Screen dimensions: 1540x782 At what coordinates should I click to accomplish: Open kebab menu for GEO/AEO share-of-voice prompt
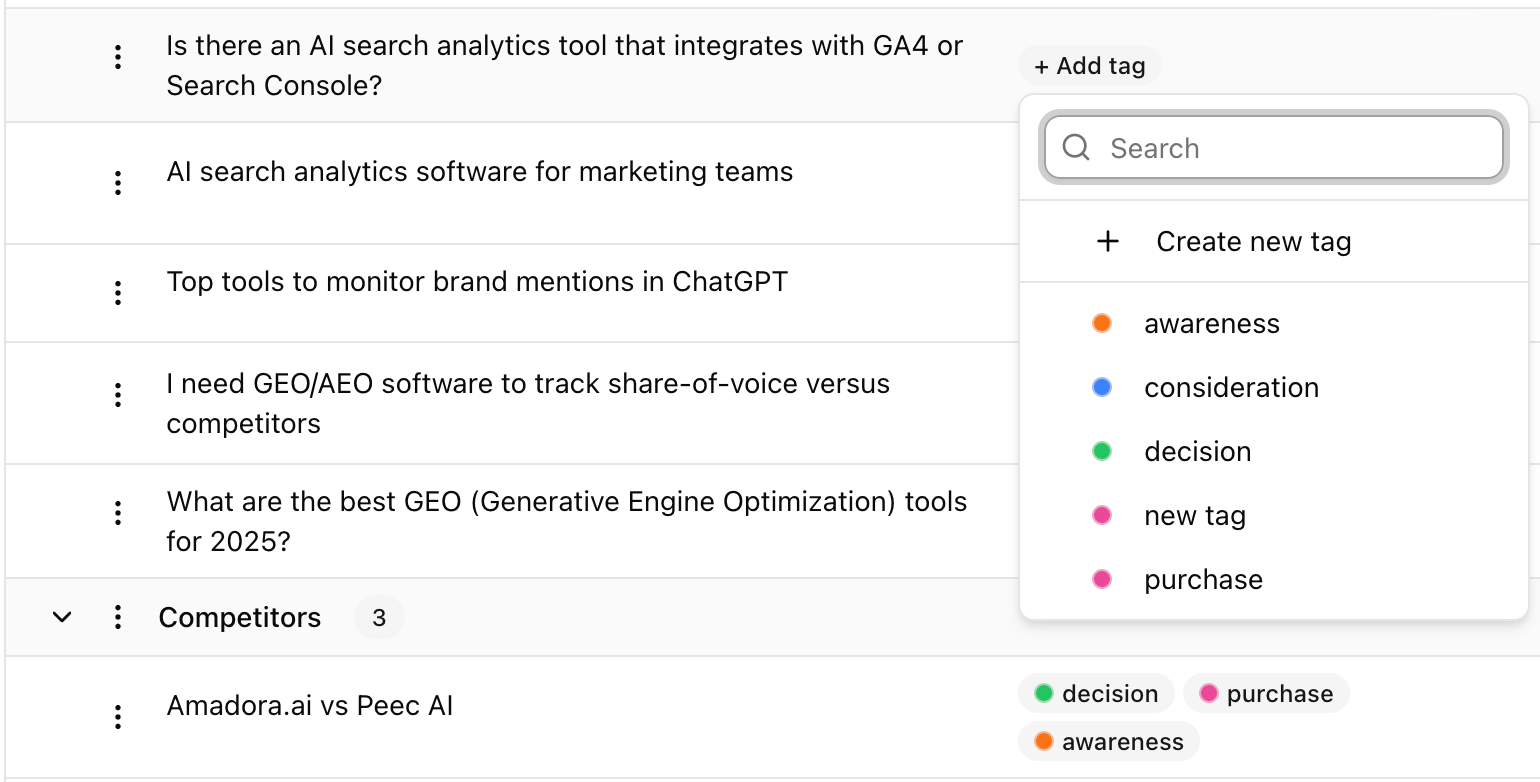pyautogui.click(x=118, y=395)
